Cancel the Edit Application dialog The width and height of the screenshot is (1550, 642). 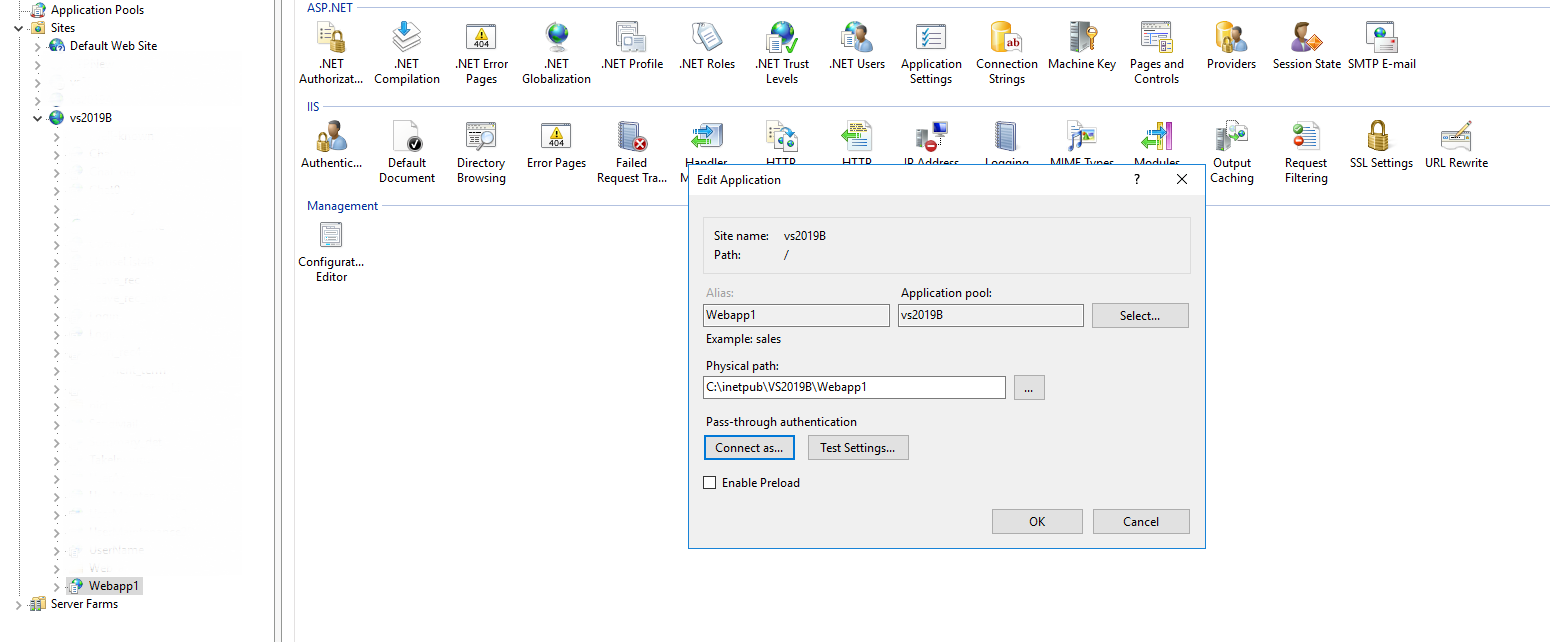[x=1141, y=522]
